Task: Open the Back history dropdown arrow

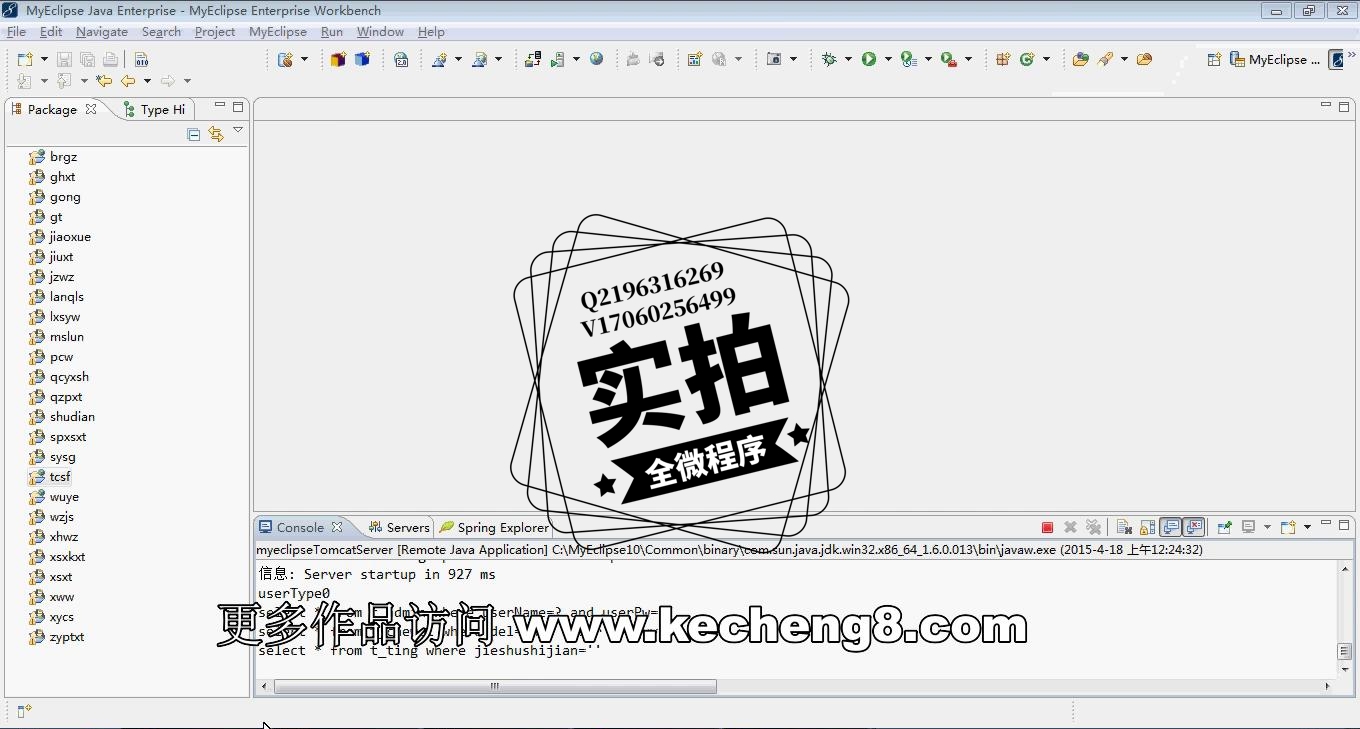Action: pyautogui.click(x=147, y=81)
